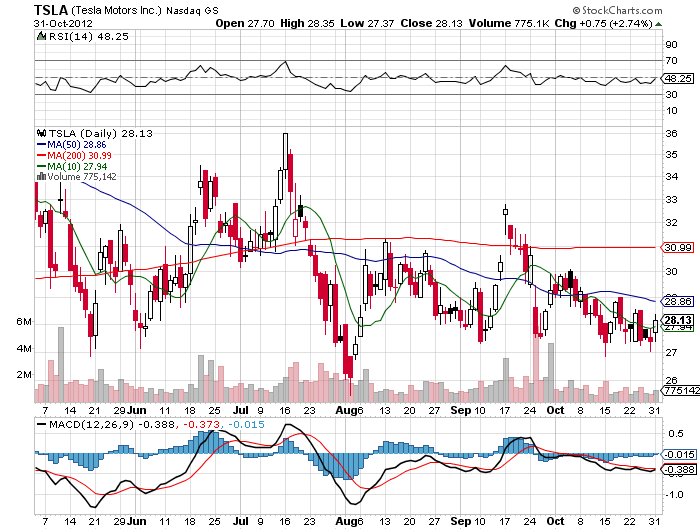Click the date '31-Oct-2012'
Viewport: 700px width, 530px height.
coord(63,24)
